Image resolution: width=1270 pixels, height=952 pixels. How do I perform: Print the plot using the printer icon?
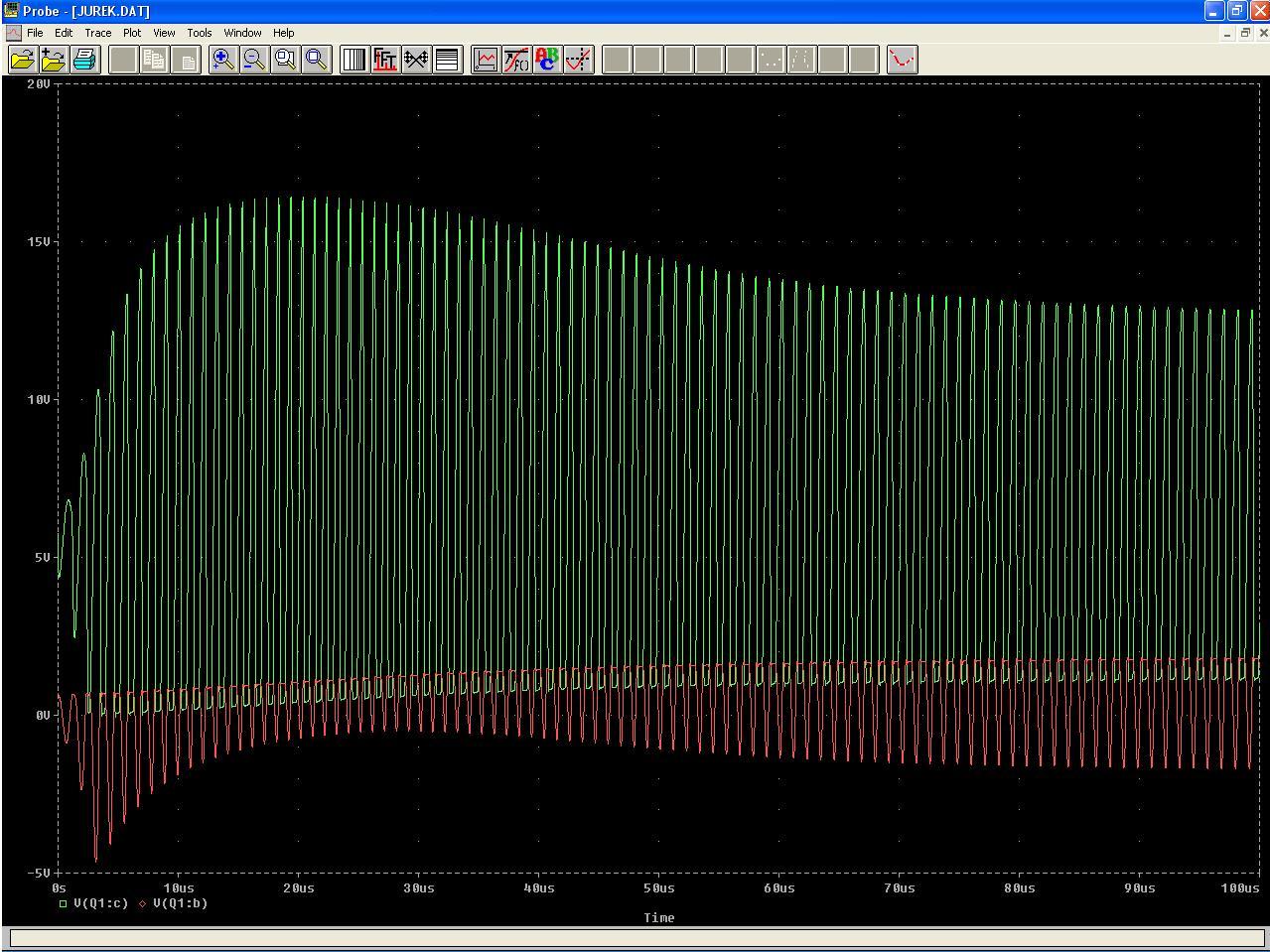[84, 60]
